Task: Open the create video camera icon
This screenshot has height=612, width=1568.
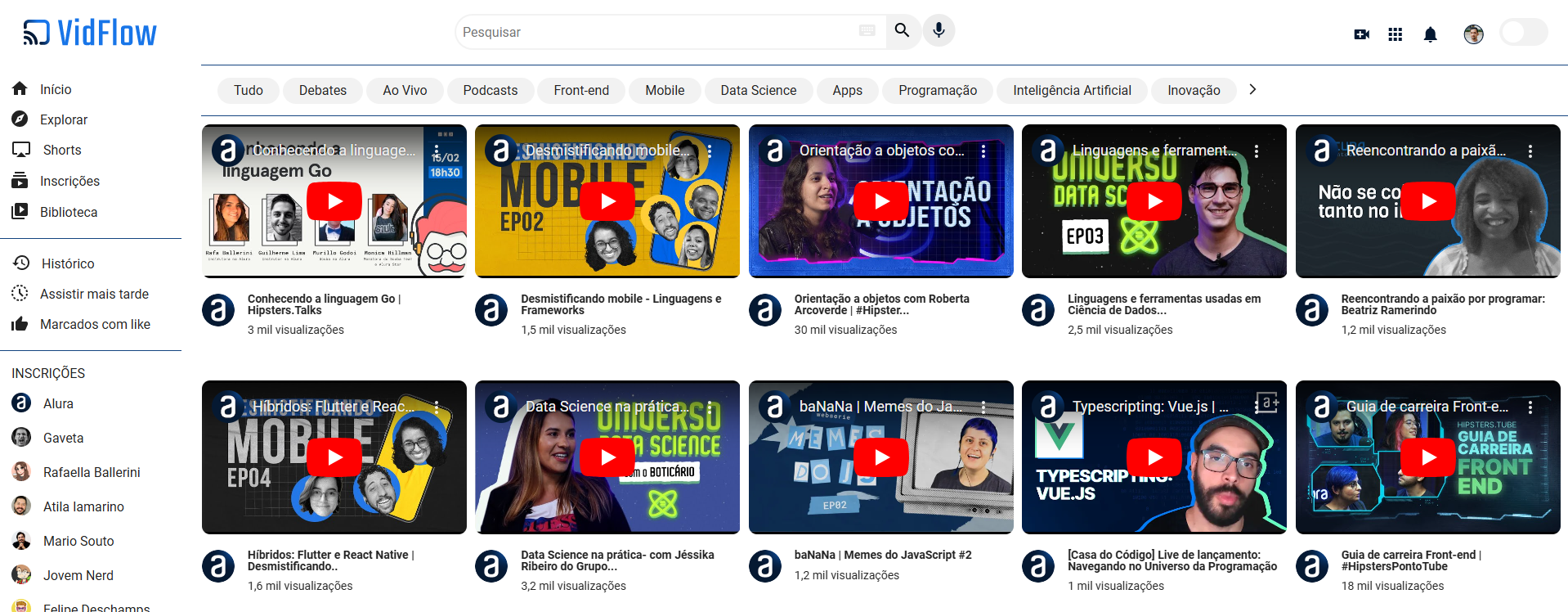Action: coord(1361,34)
